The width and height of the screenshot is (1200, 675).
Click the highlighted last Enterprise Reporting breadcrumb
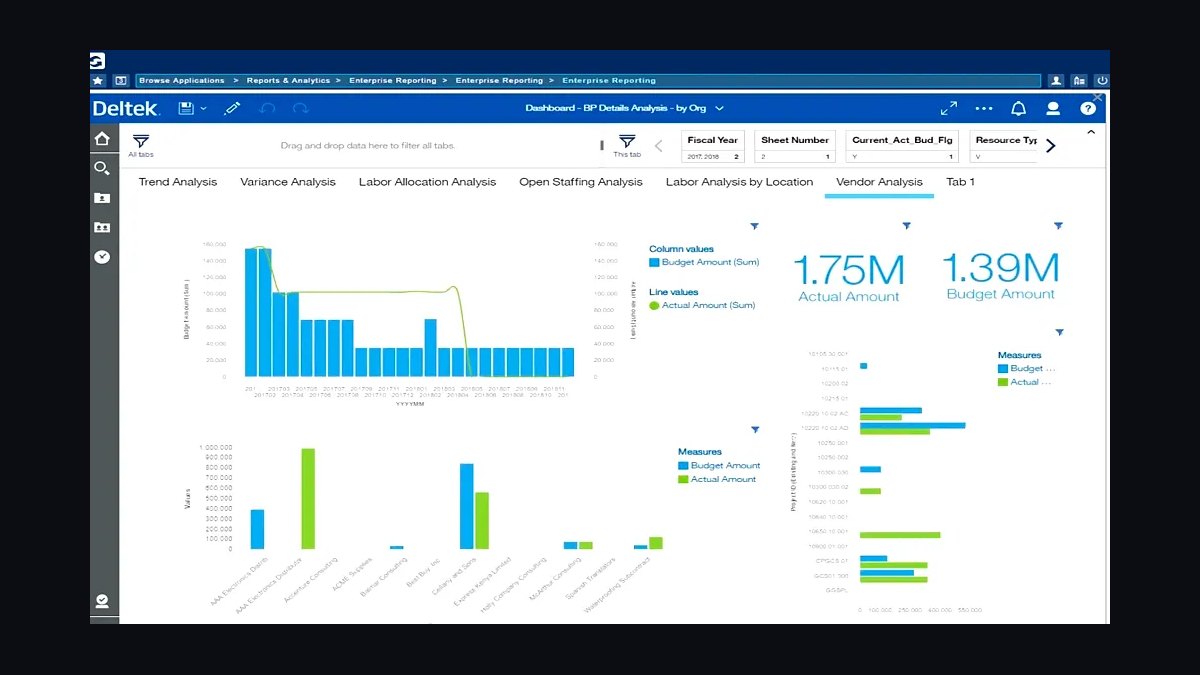click(609, 80)
